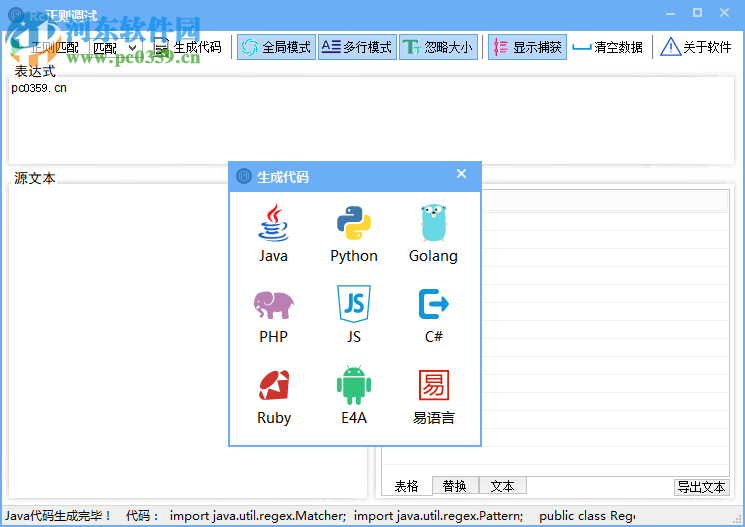Switch to the 文本 tab
The width and height of the screenshot is (745, 527).
(x=503, y=486)
